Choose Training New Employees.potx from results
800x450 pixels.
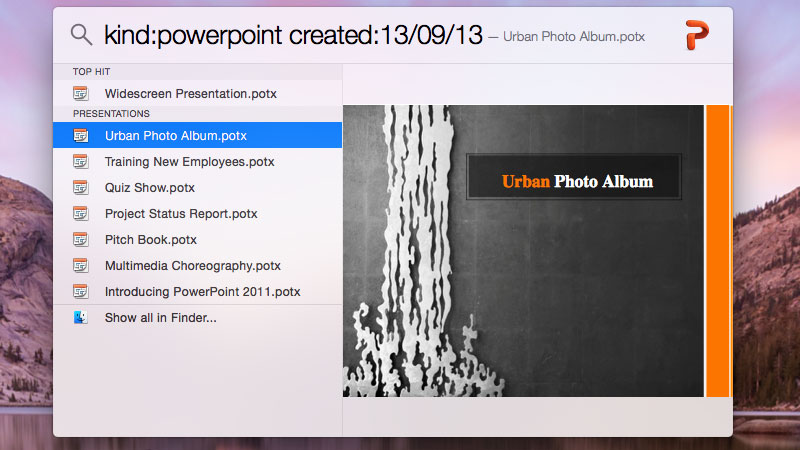[x=189, y=162]
